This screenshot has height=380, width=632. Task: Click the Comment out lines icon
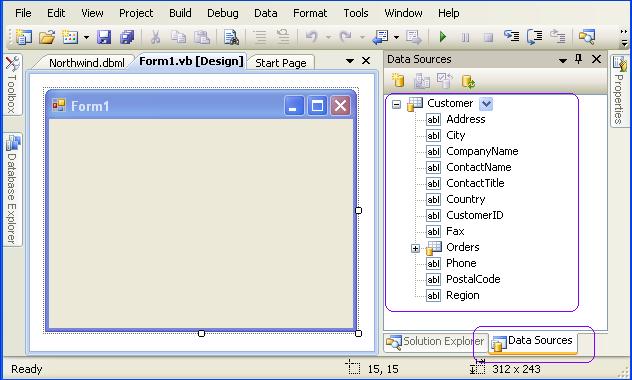[x=260, y=37]
